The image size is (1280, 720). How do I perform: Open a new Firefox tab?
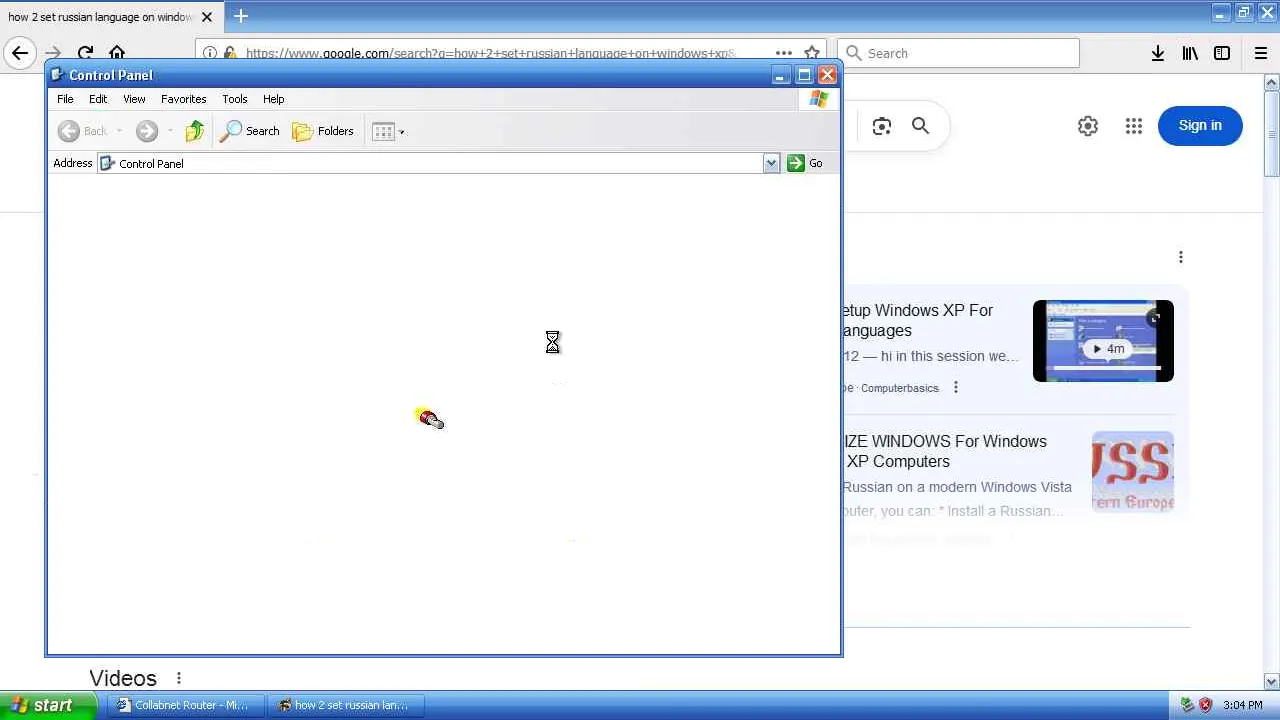click(241, 16)
